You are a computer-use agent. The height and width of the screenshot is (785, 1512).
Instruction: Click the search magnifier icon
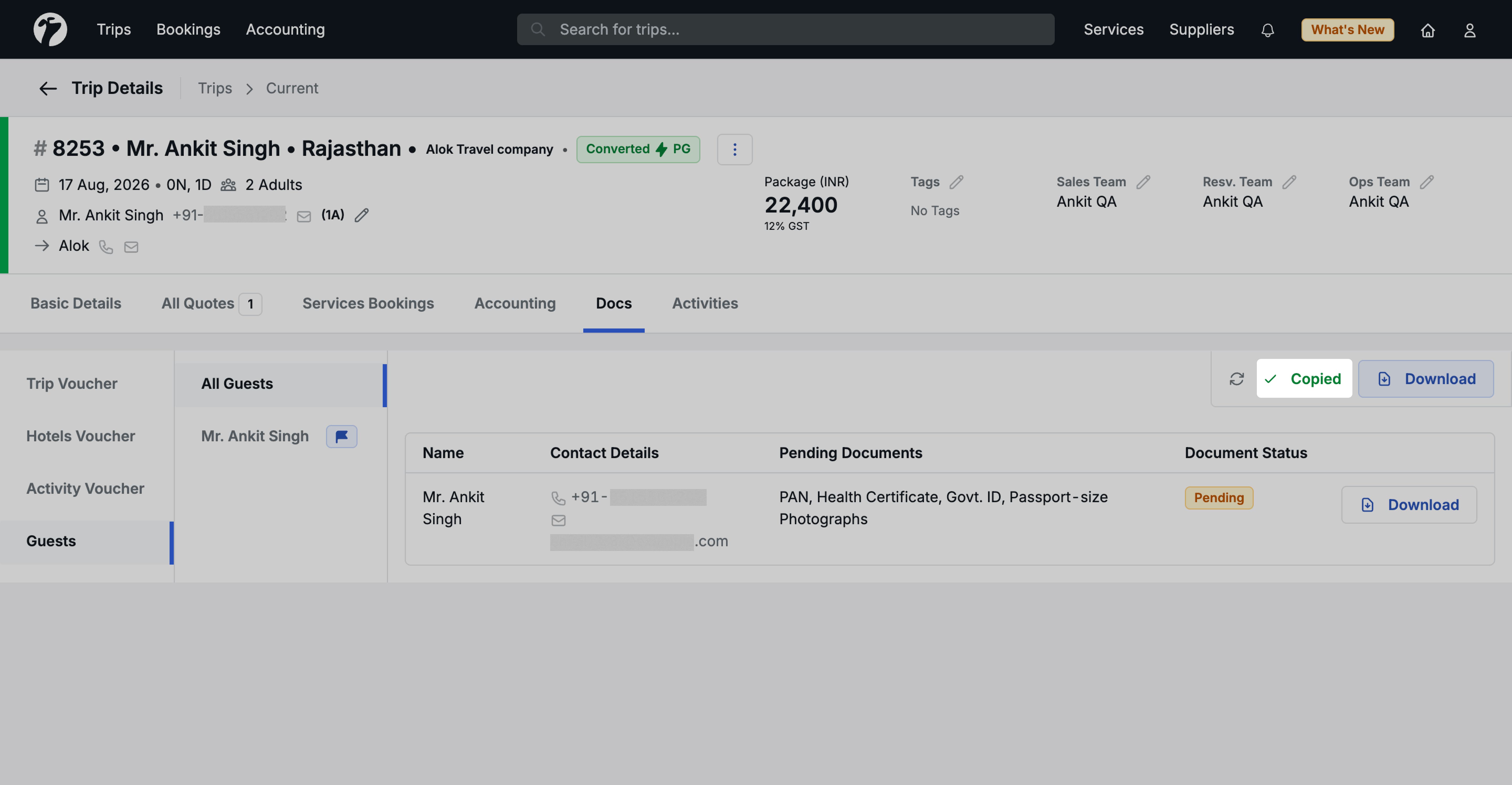coord(538,29)
